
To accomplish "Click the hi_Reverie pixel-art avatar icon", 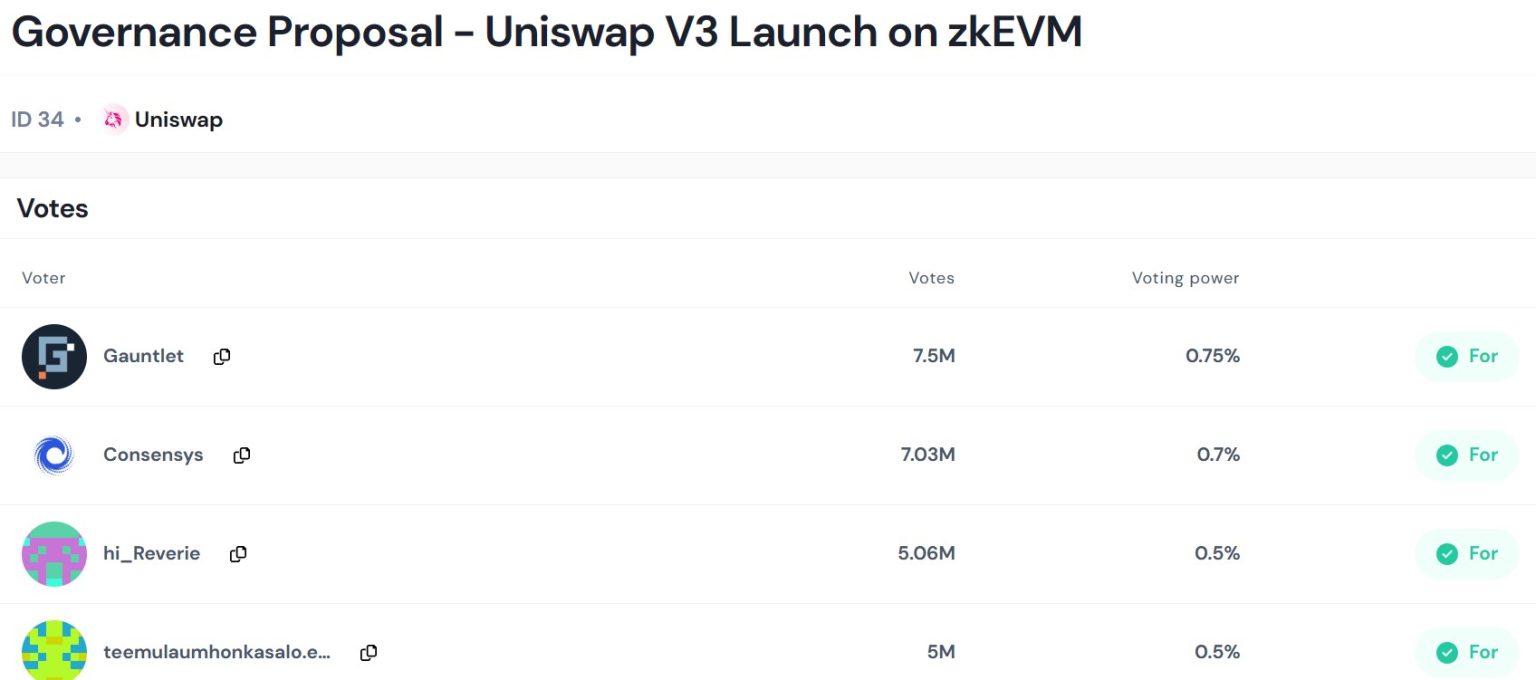I will [x=54, y=553].
